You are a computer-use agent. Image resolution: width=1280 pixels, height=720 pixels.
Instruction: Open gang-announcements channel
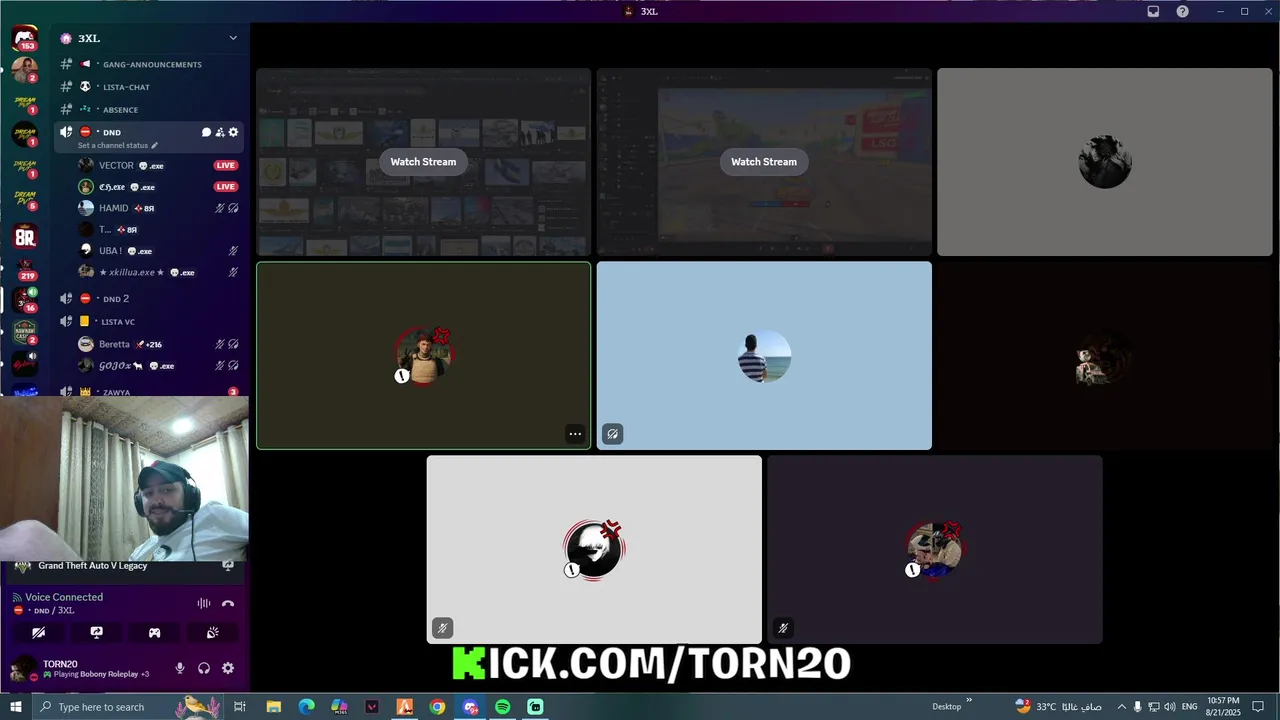pos(150,64)
